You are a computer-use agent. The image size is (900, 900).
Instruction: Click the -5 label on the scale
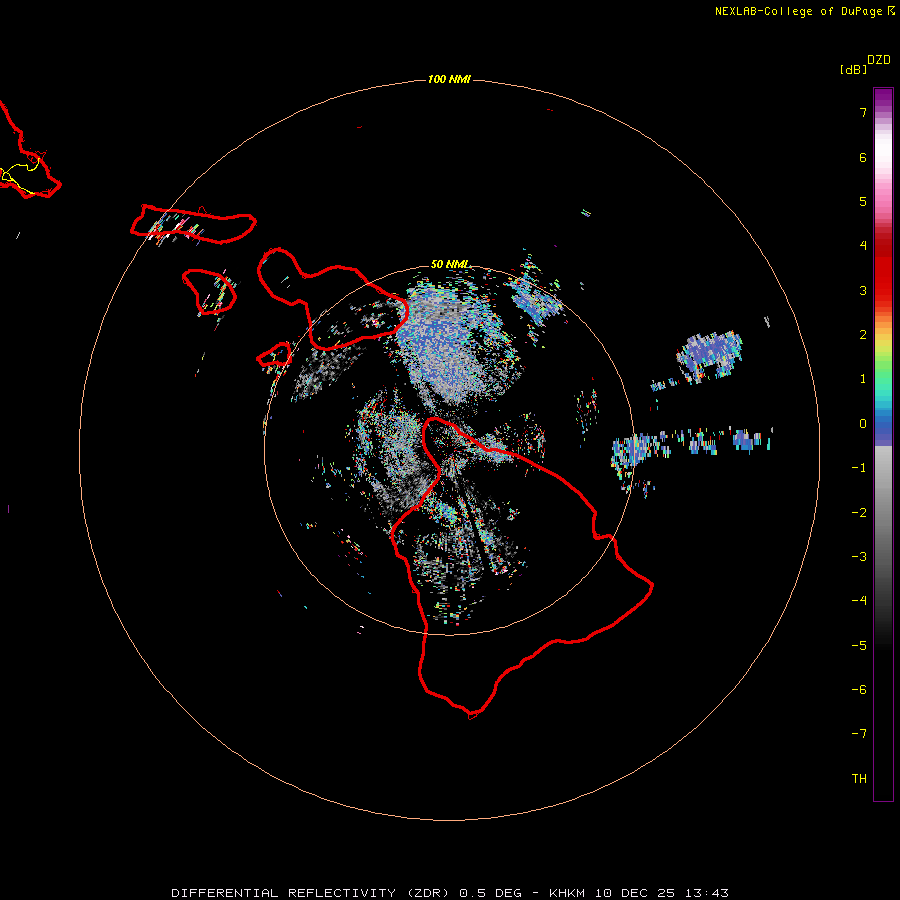coord(859,646)
